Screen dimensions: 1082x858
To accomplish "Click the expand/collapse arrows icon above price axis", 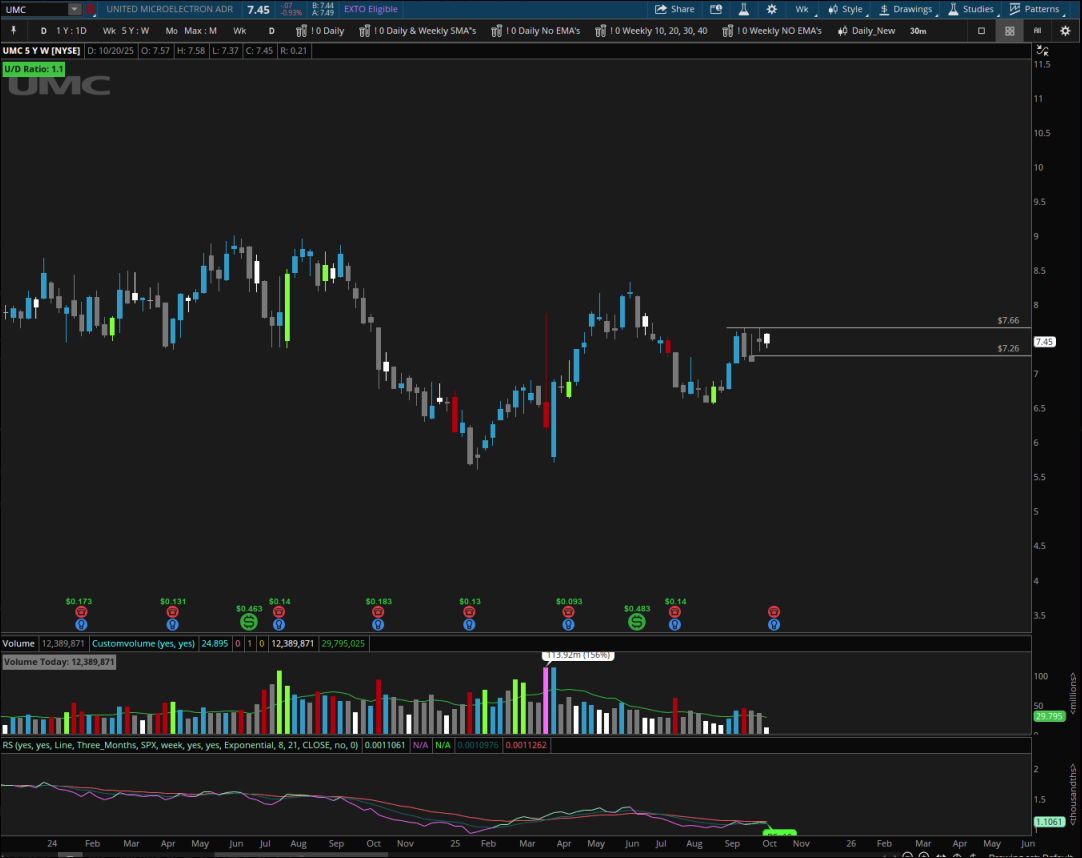I will click(1043, 50).
